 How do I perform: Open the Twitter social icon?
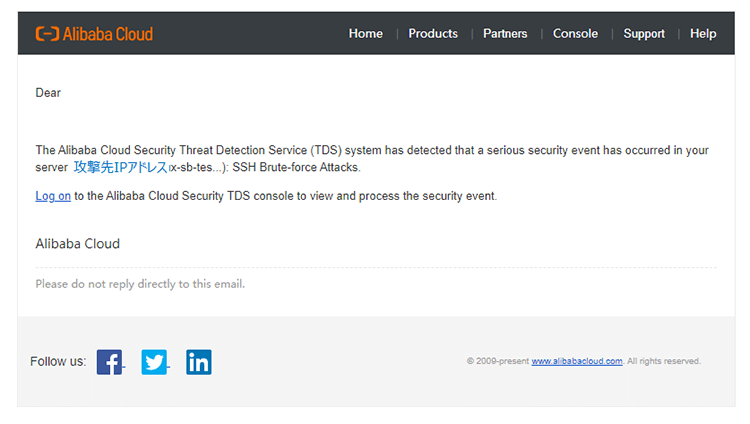(154, 362)
